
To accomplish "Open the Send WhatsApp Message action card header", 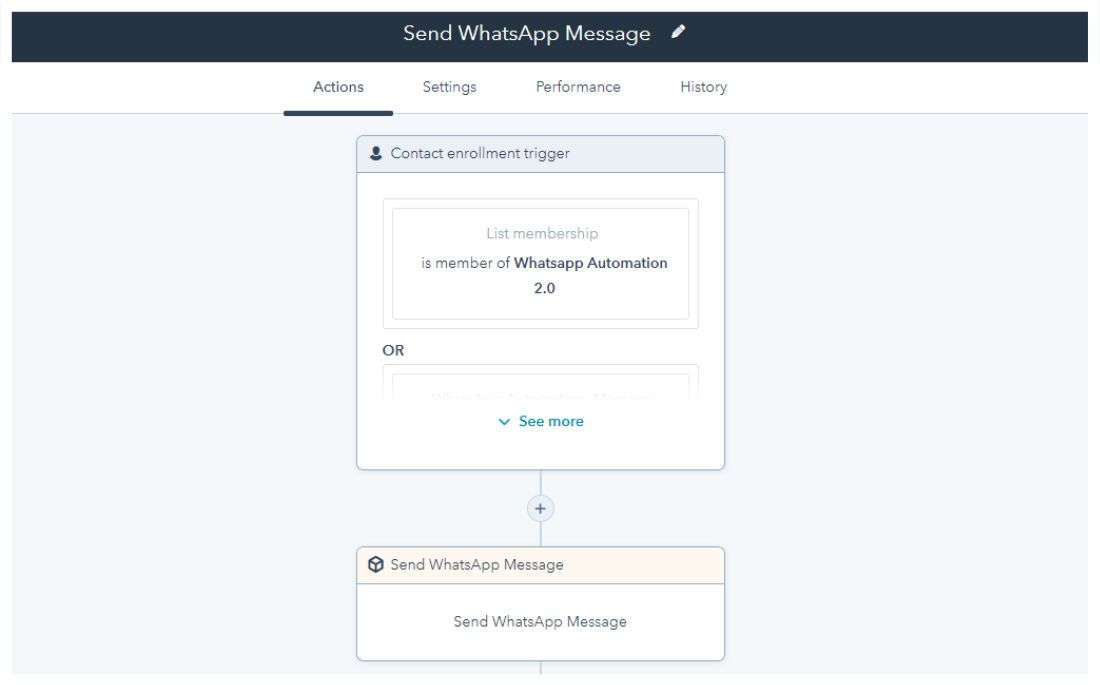I will (540, 565).
